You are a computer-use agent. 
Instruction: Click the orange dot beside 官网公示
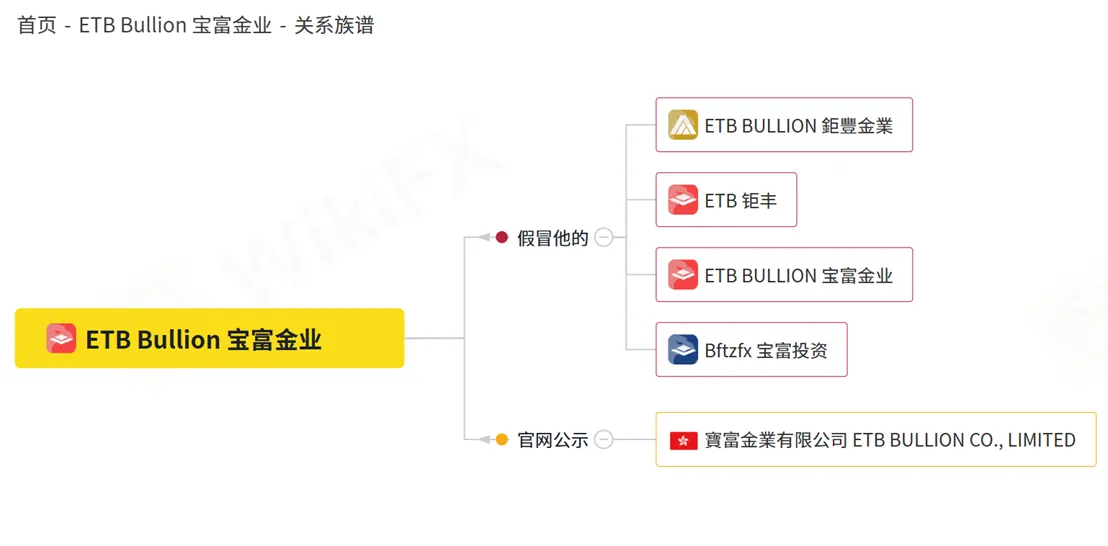(x=502, y=439)
